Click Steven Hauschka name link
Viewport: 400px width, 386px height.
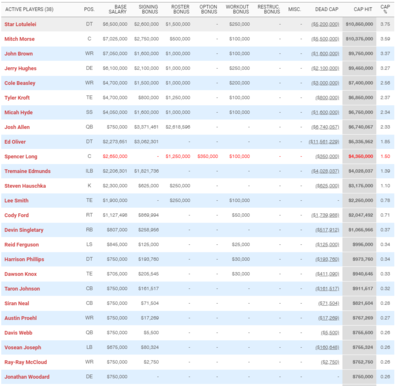tap(25, 186)
